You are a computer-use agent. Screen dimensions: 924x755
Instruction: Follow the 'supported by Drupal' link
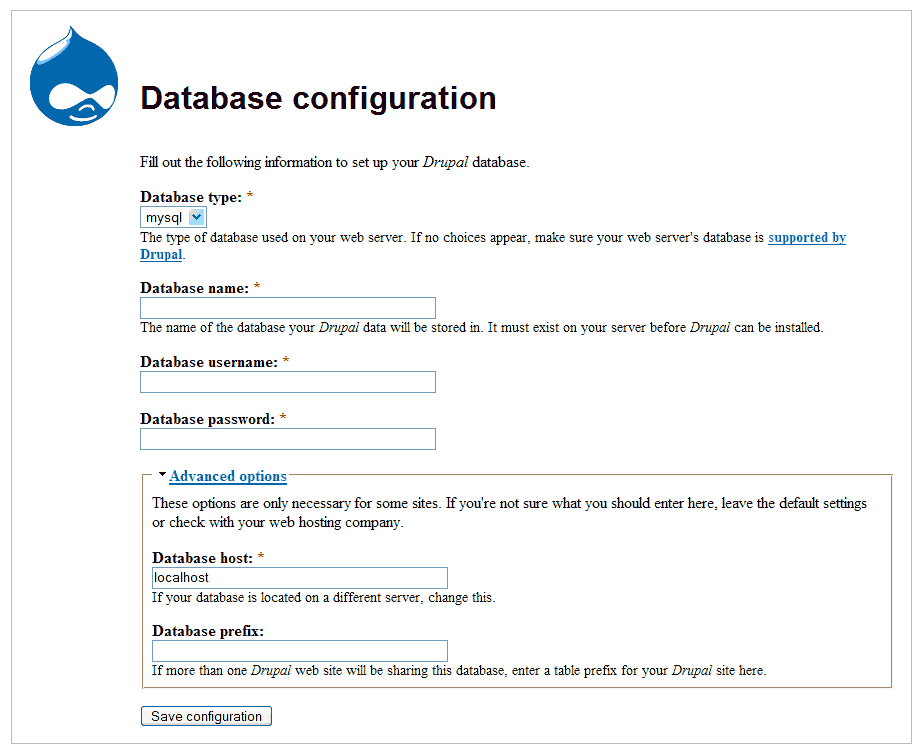[x=807, y=238]
